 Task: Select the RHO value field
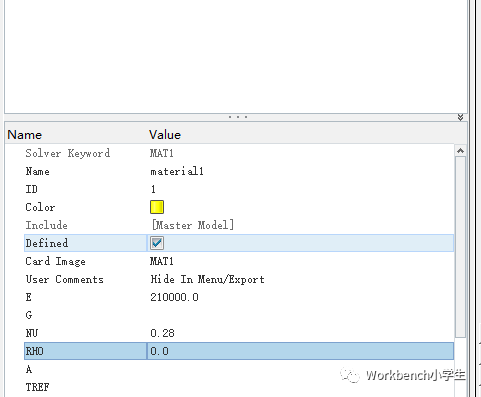[300, 351]
